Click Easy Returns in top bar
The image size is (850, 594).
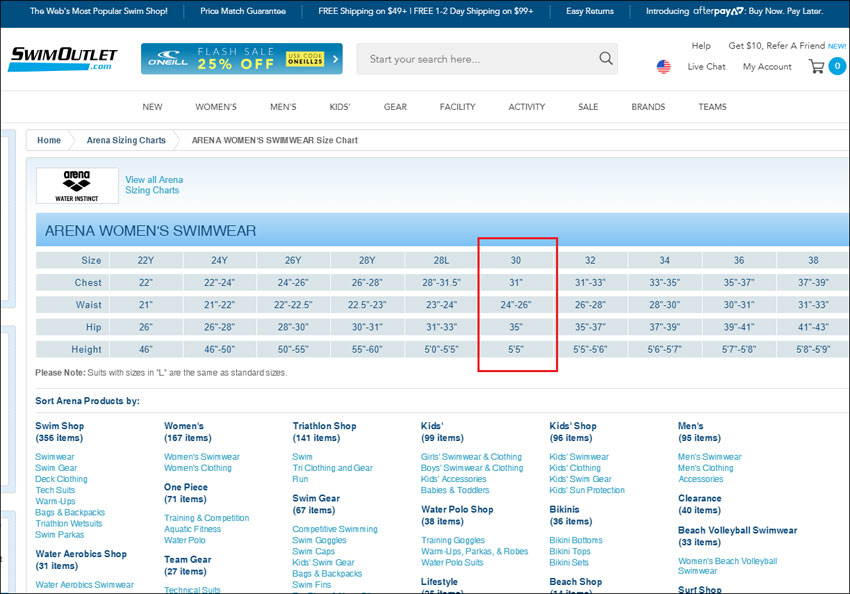coord(590,11)
